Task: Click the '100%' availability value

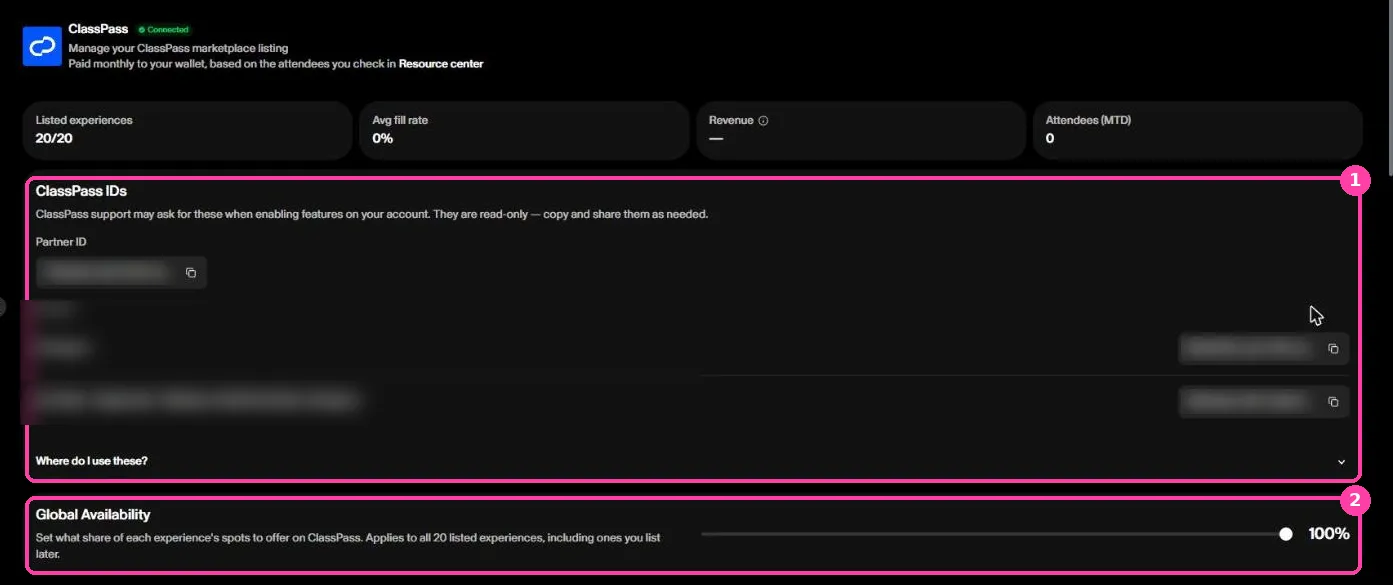Action: click(1329, 534)
